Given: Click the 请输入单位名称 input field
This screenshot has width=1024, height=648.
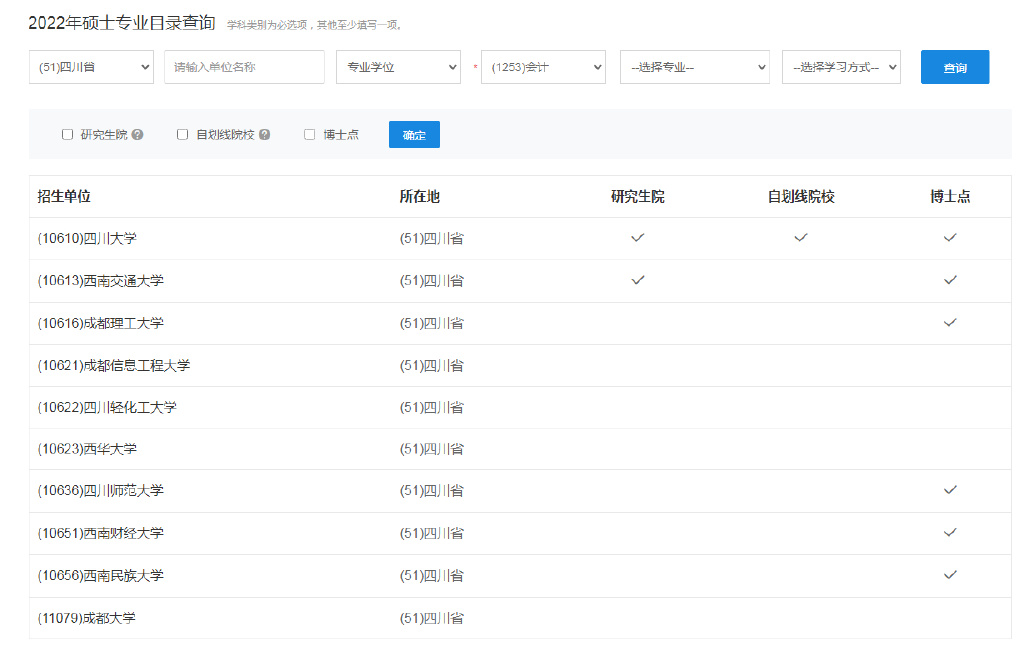Looking at the screenshot, I should [x=244, y=67].
